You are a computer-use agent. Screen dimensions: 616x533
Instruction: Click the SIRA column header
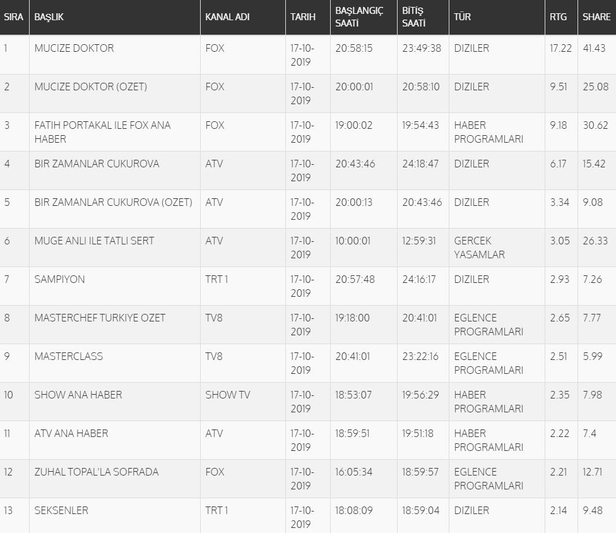point(14,17)
